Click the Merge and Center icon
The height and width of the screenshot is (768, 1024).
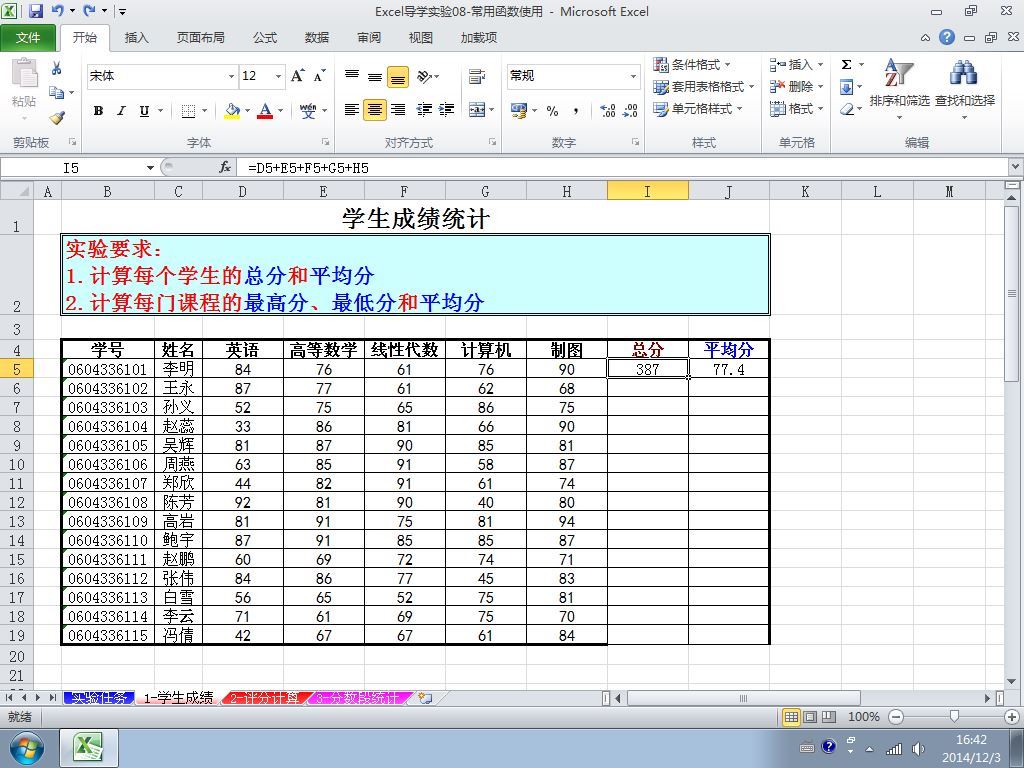(477, 110)
